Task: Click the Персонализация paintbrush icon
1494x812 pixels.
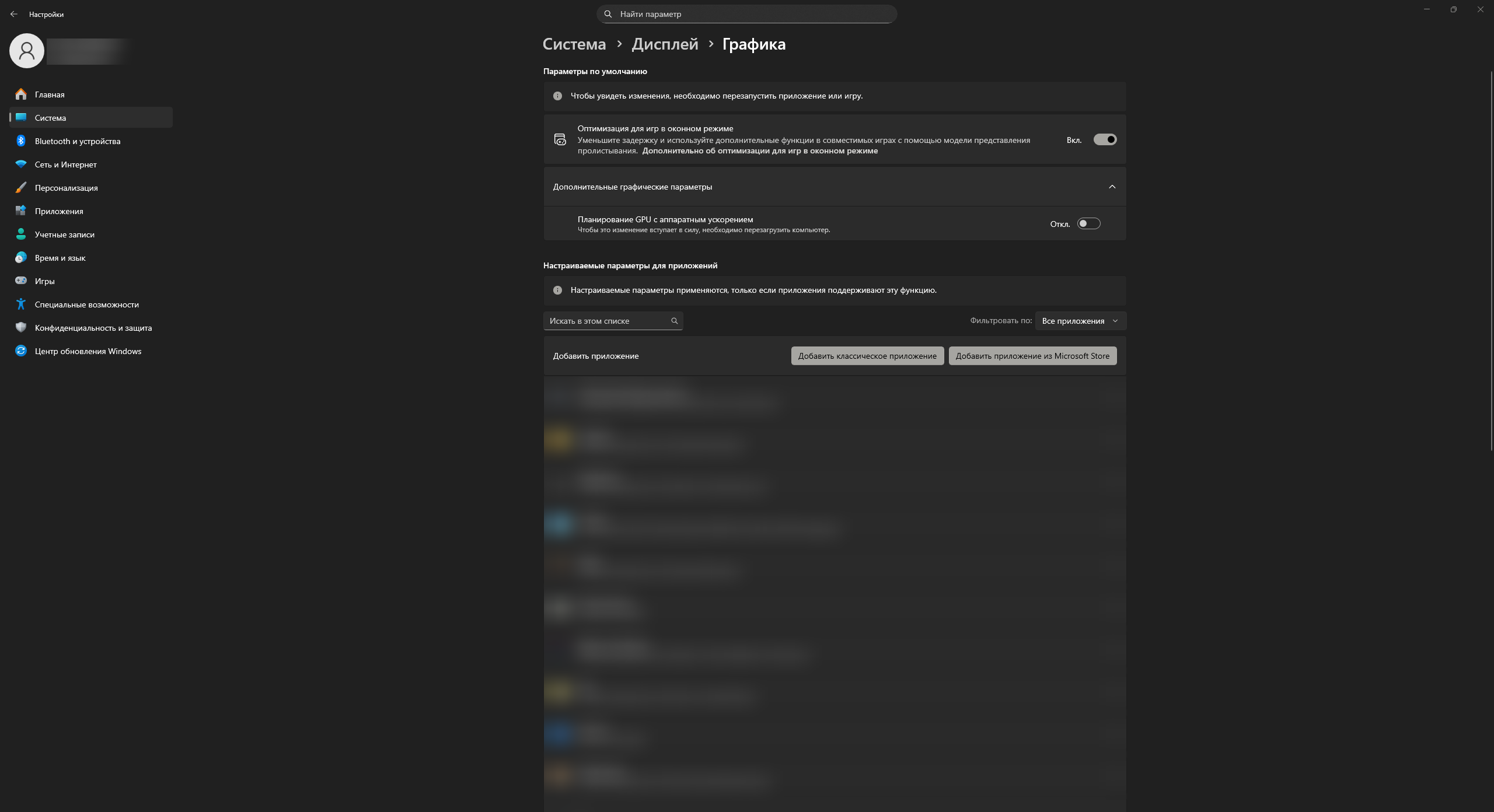Action: click(x=21, y=187)
